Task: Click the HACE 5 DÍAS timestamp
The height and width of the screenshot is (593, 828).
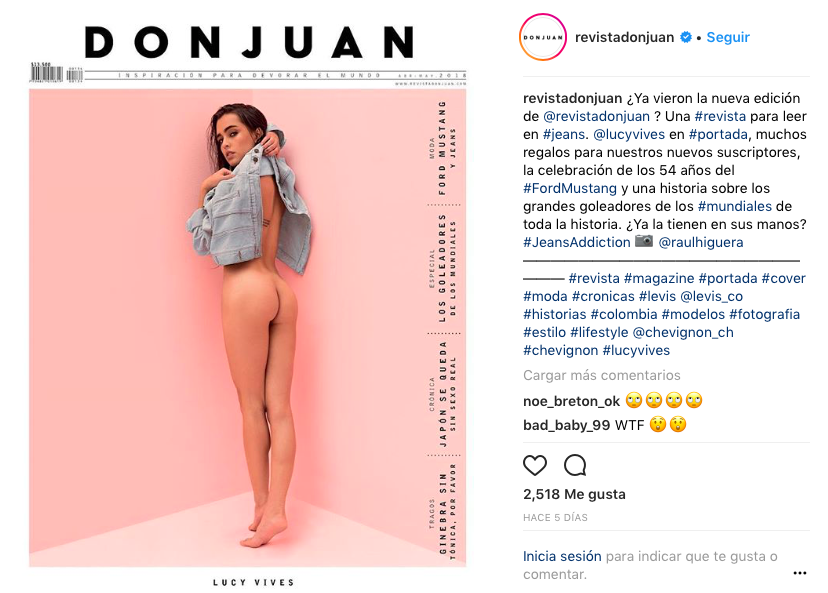Action: click(x=555, y=517)
